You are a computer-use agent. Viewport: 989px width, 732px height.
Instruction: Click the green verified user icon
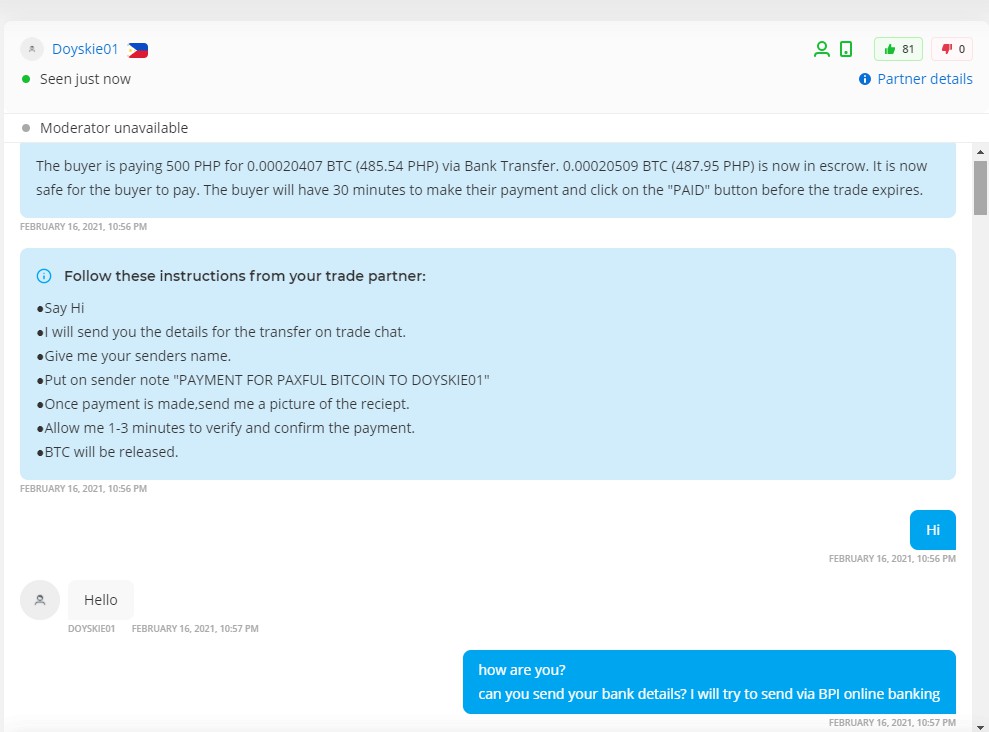822,49
